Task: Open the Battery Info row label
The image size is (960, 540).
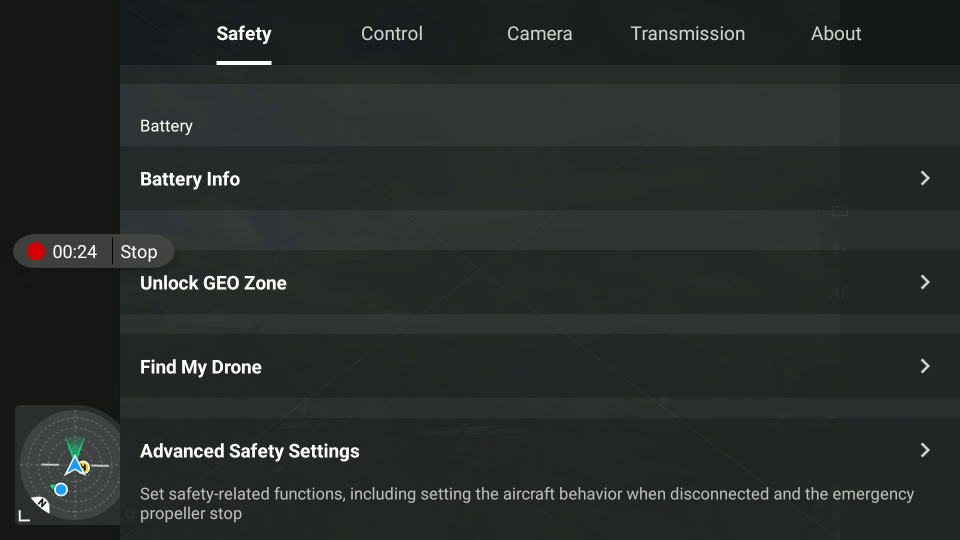Action: 190,179
